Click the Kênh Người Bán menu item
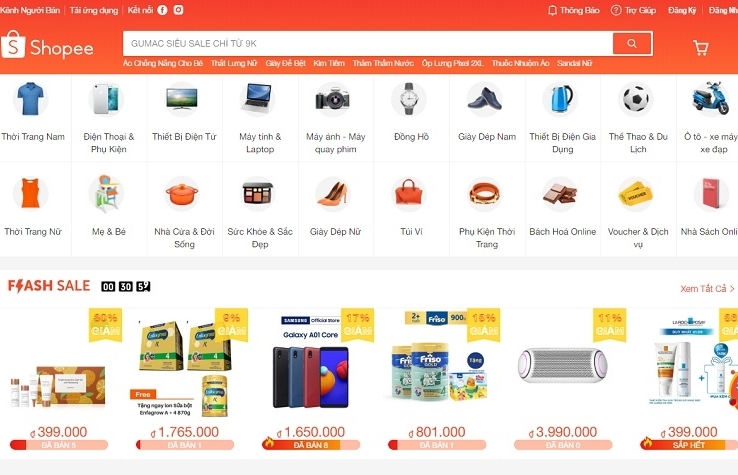Screen dimensions: 738x475 30,10
